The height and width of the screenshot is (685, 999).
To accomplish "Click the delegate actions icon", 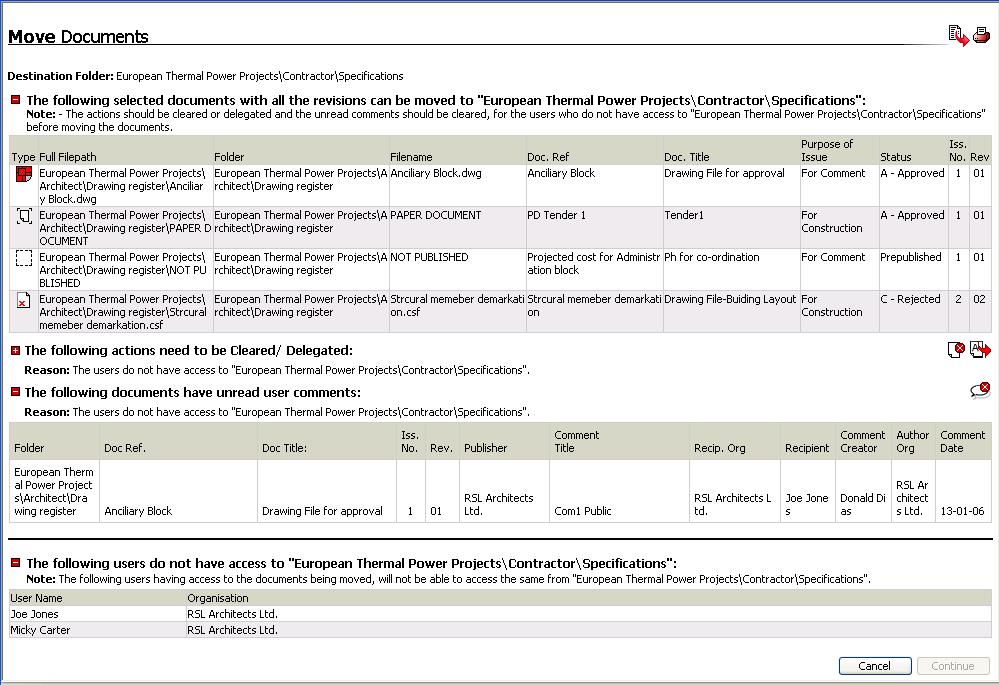I will click(x=980, y=349).
